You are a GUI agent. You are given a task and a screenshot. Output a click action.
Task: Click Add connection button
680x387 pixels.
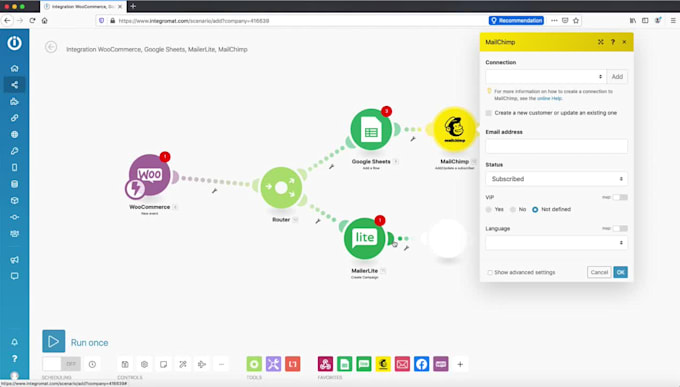[x=617, y=77]
